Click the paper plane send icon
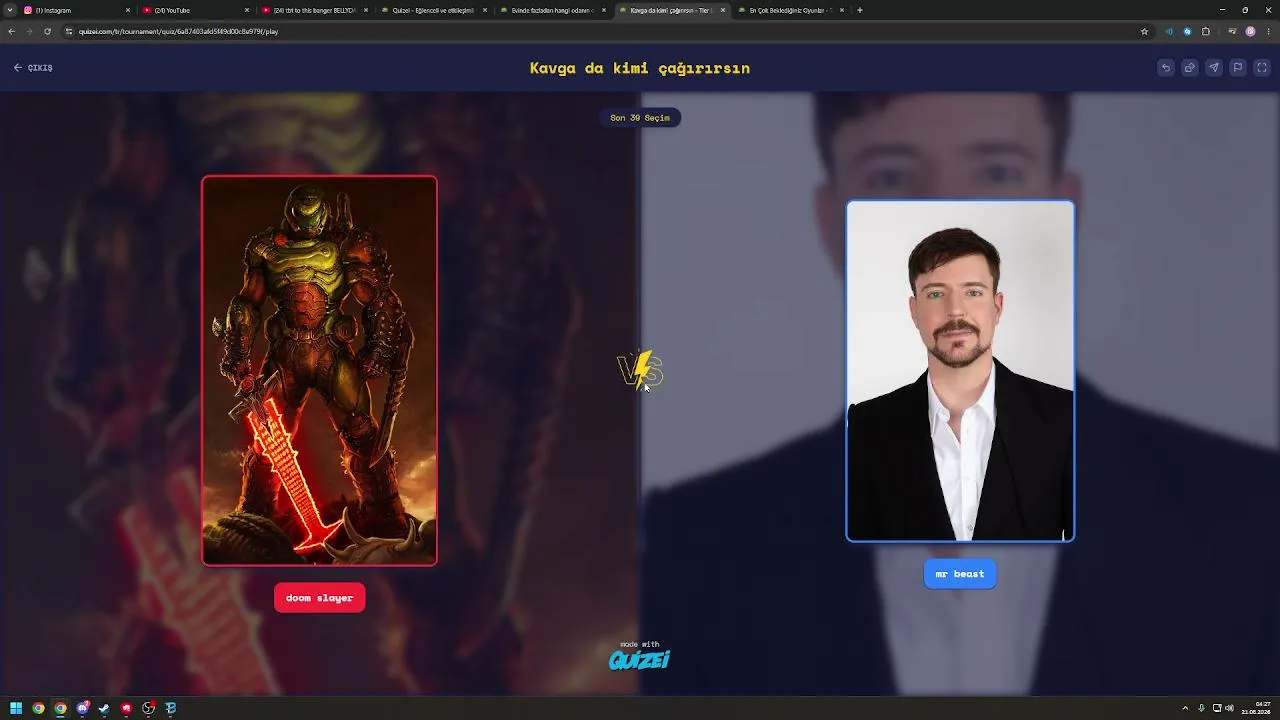The width and height of the screenshot is (1280, 720). click(x=1213, y=68)
